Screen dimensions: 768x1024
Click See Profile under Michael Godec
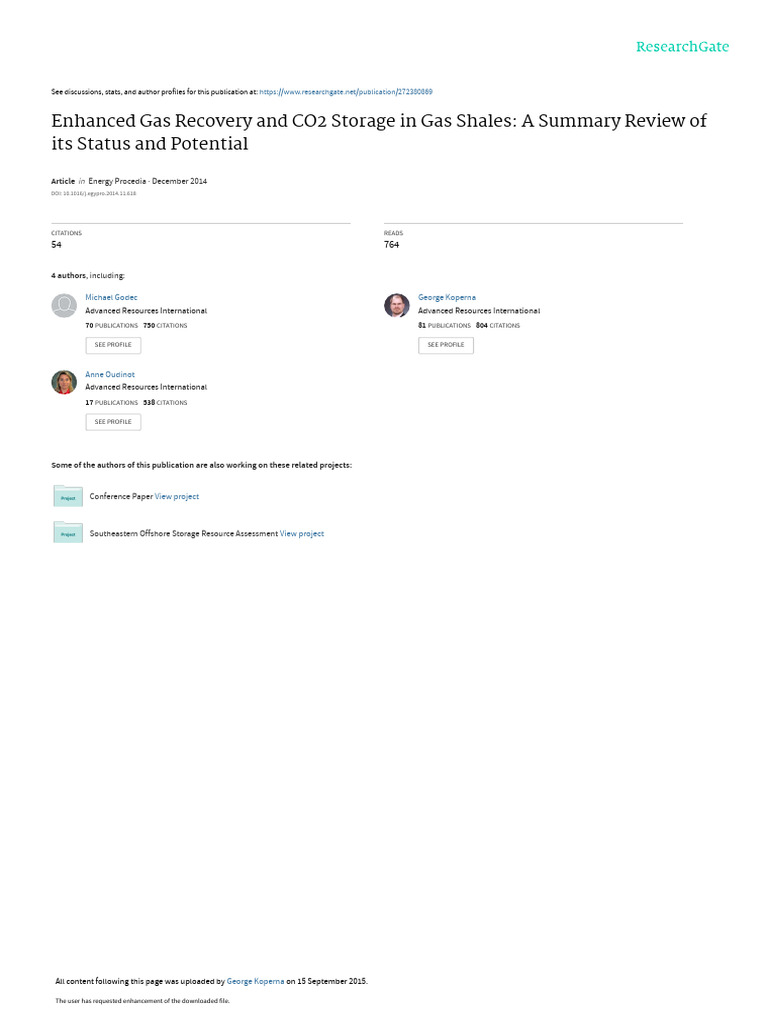(113, 345)
